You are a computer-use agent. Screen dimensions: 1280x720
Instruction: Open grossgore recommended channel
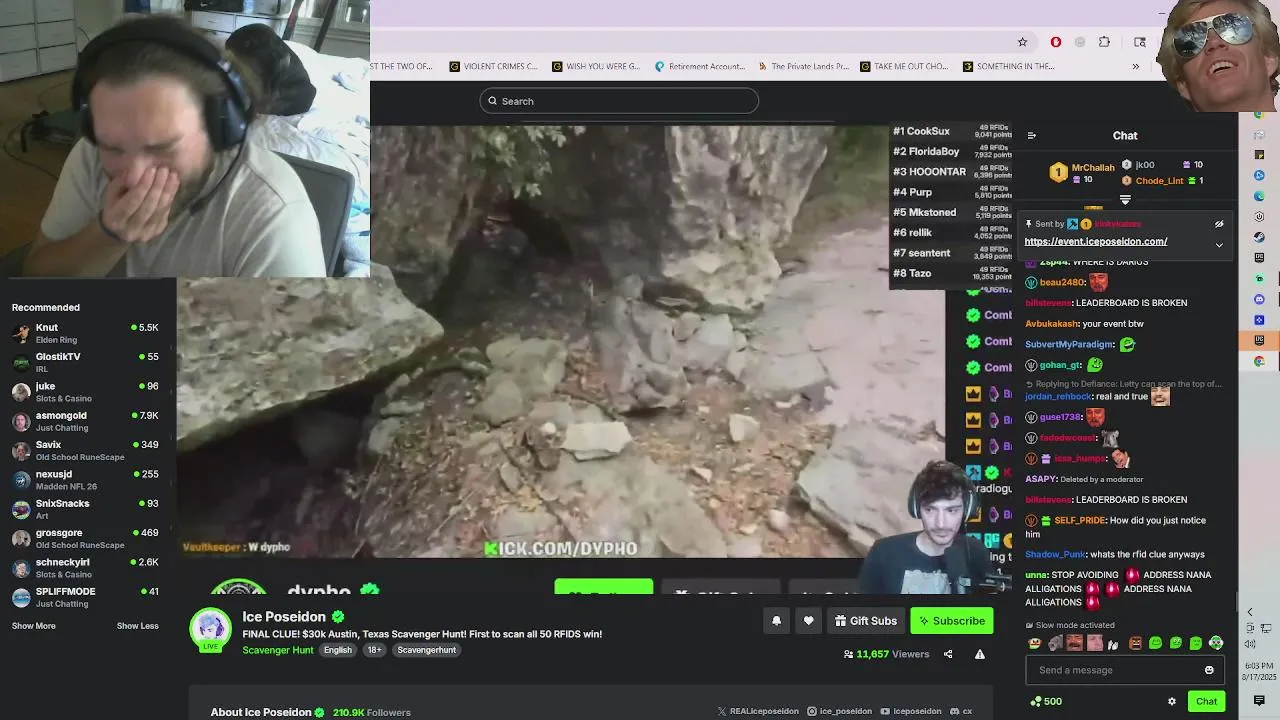[85, 538]
